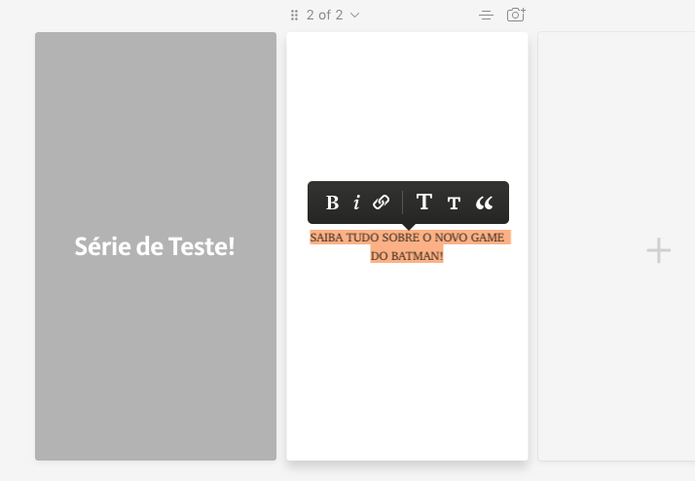Viewport: 695px width, 481px height.
Task: Open the "2 of 2" card selector
Action: [325, 15]
